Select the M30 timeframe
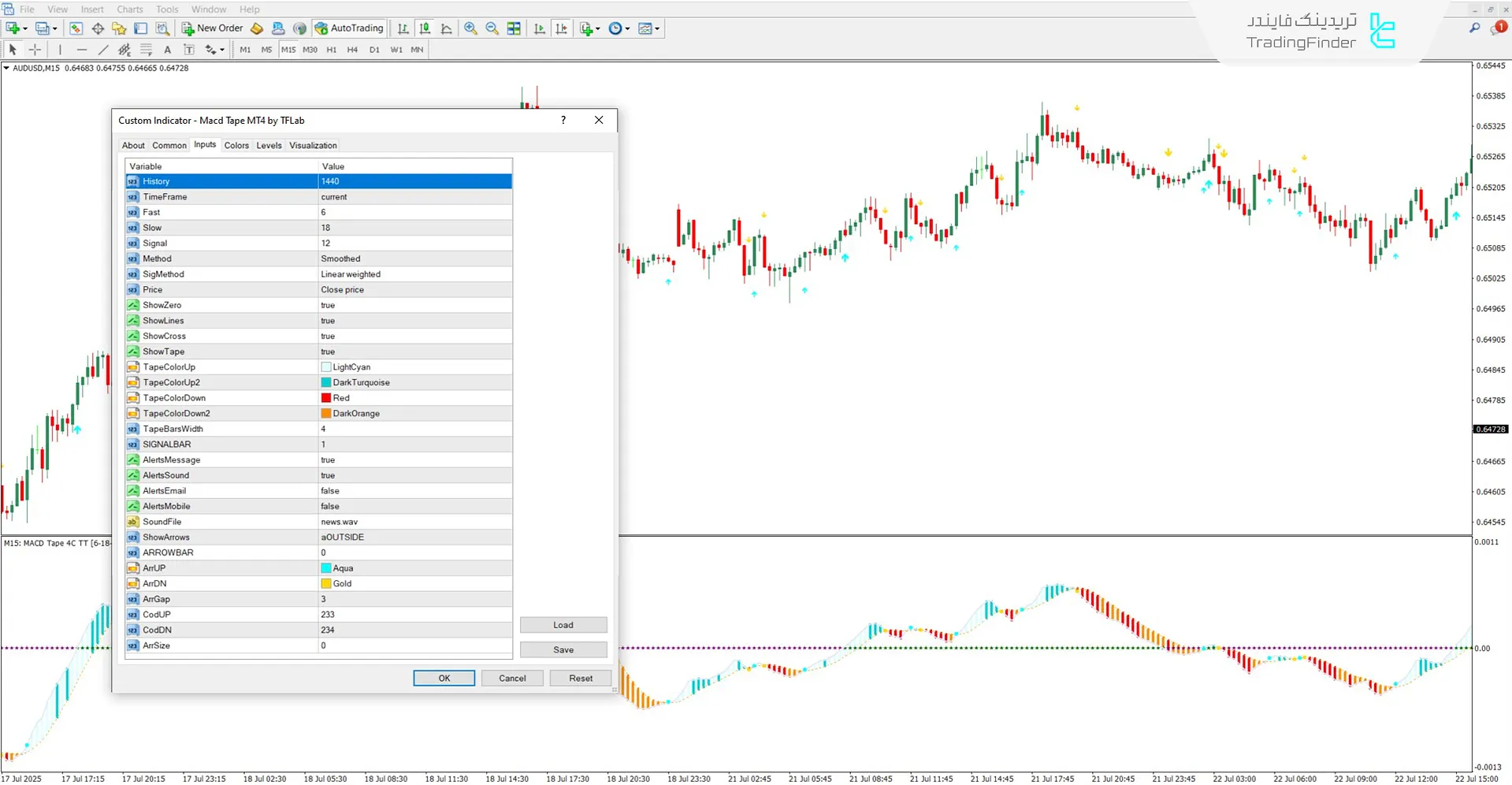The height and width of the screenshot is (785, 1512). 310,49
